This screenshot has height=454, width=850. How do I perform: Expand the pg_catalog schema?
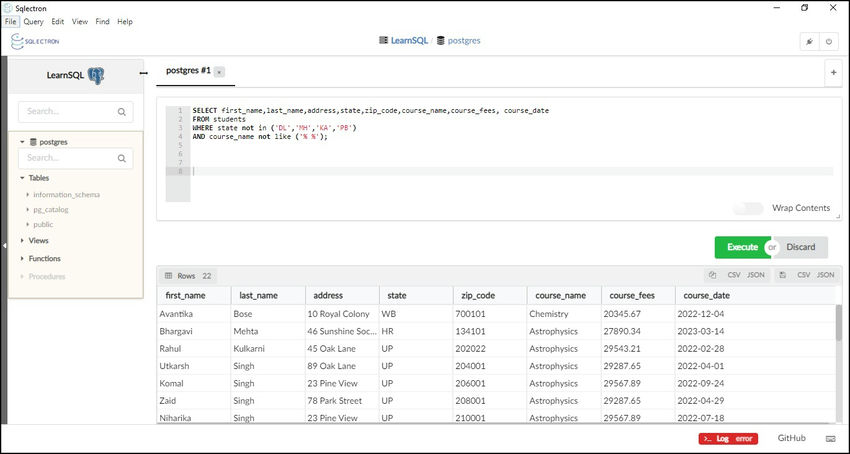[27, 209]
